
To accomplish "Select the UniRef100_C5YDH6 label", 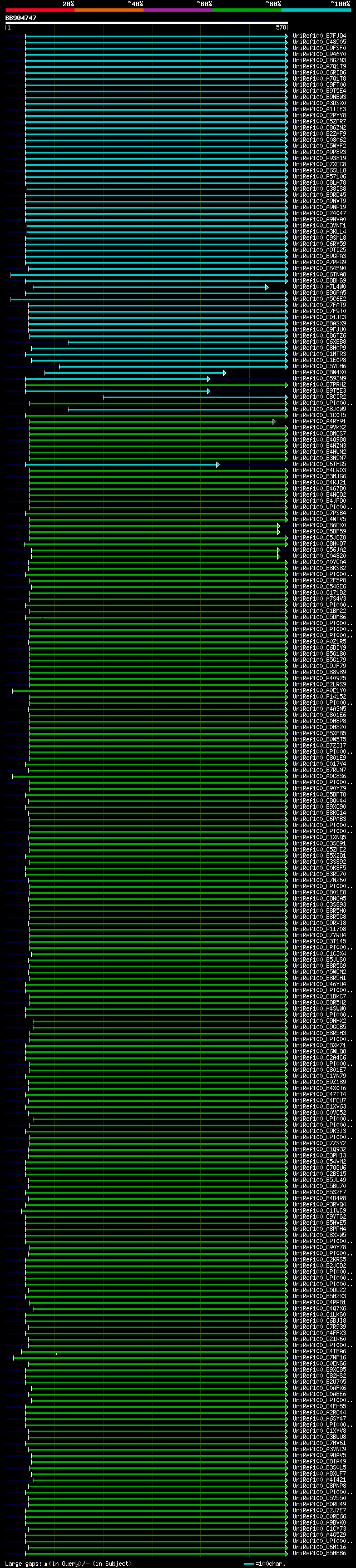I will click(x=319, y=367).
